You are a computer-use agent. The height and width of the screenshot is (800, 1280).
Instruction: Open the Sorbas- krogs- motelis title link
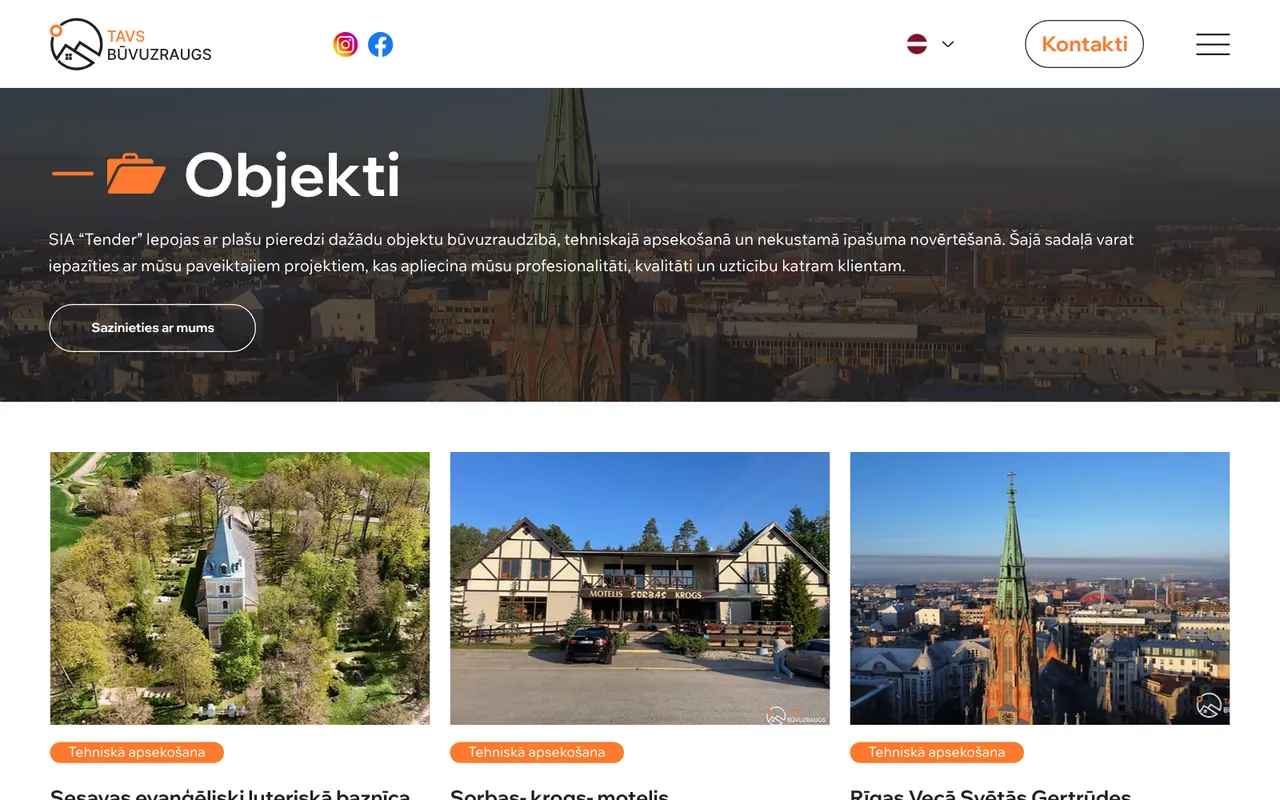tap(559, 794)
